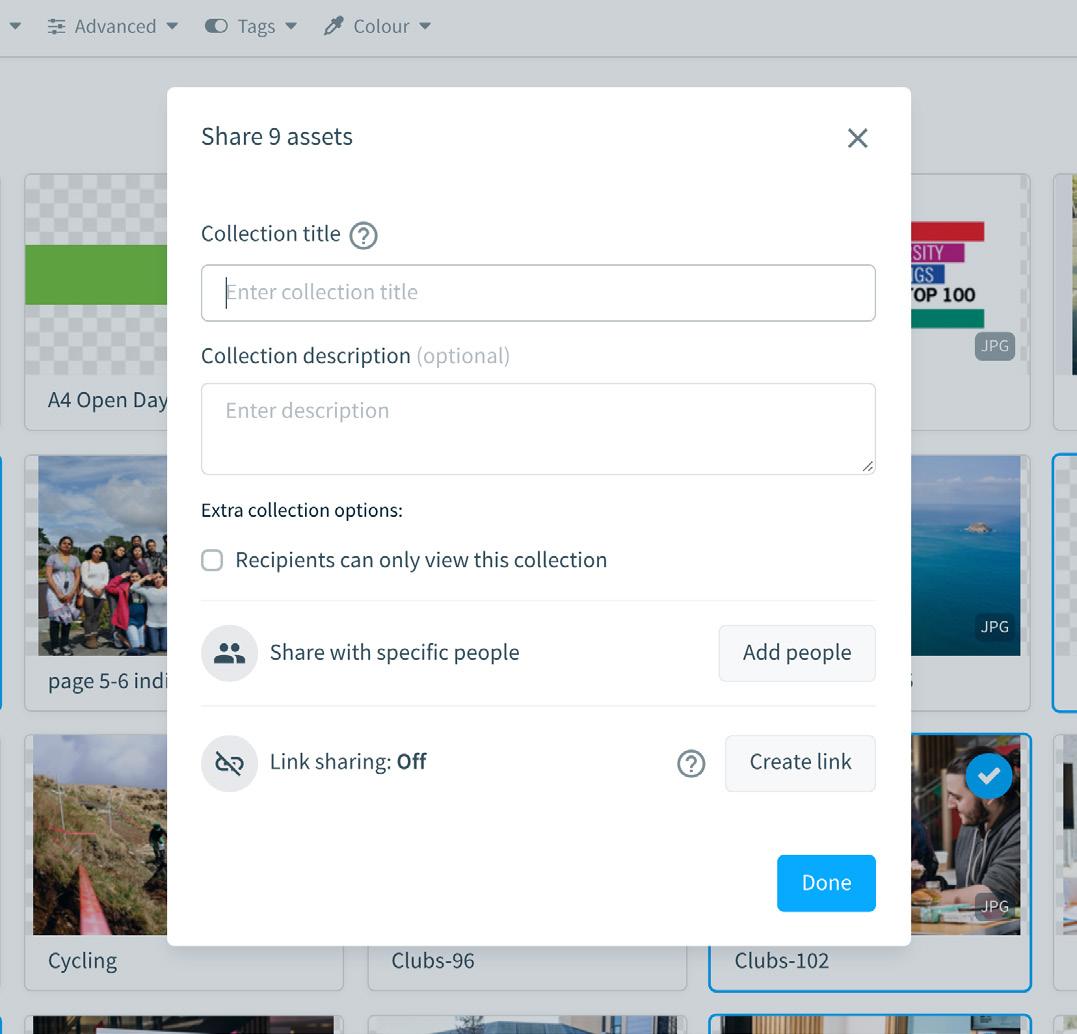Click the people icon for specific sharing

(230, 653)
